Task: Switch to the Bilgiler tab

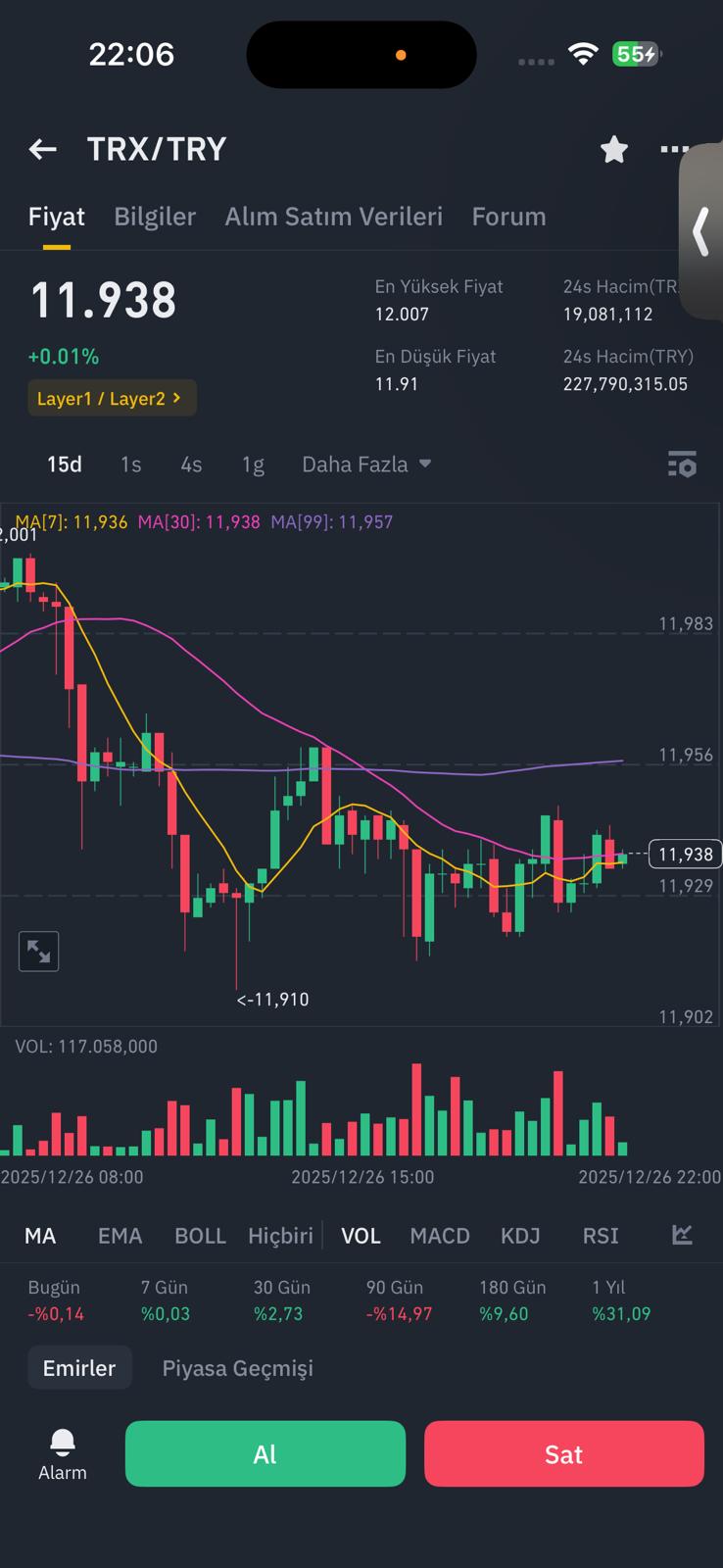Action: pos(155,217)
